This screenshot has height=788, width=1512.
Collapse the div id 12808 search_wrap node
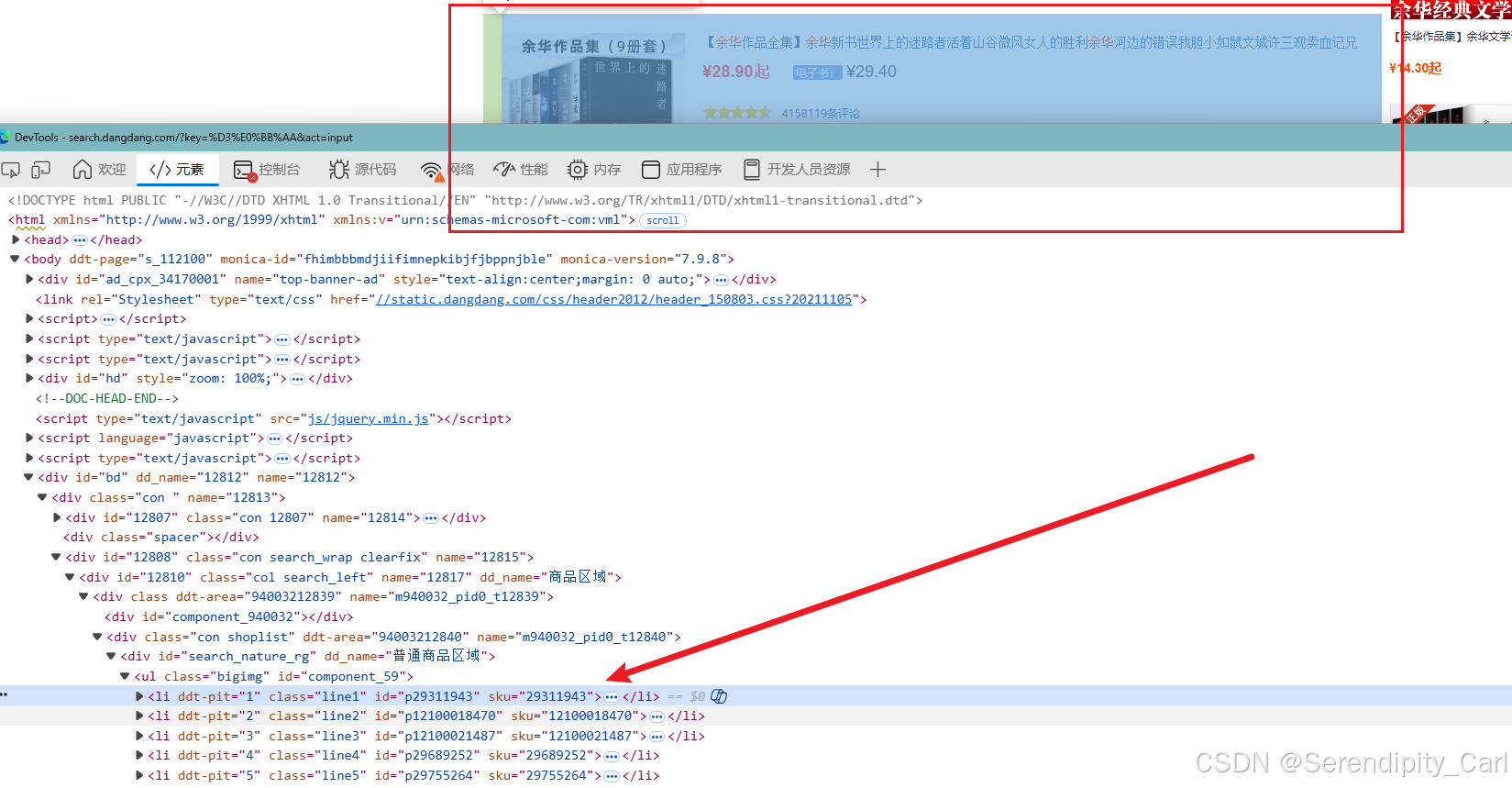coord(56,557)
